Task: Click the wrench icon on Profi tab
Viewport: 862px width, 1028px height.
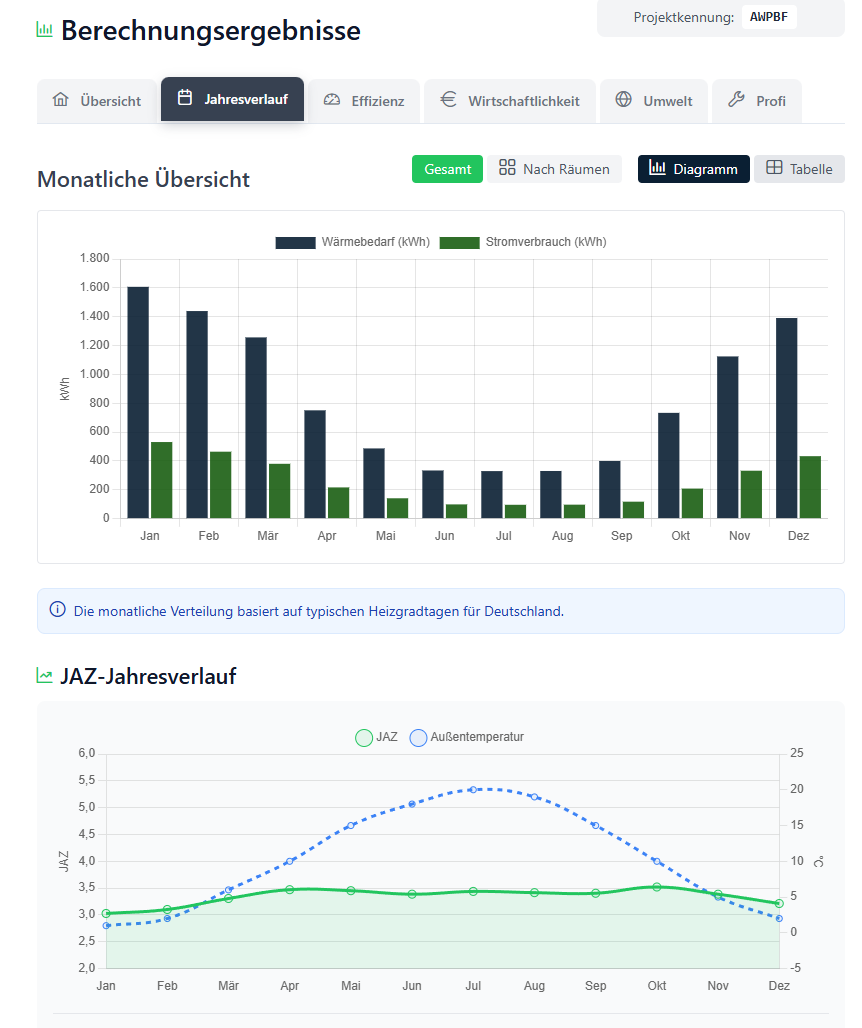Action: click(737, 100)
